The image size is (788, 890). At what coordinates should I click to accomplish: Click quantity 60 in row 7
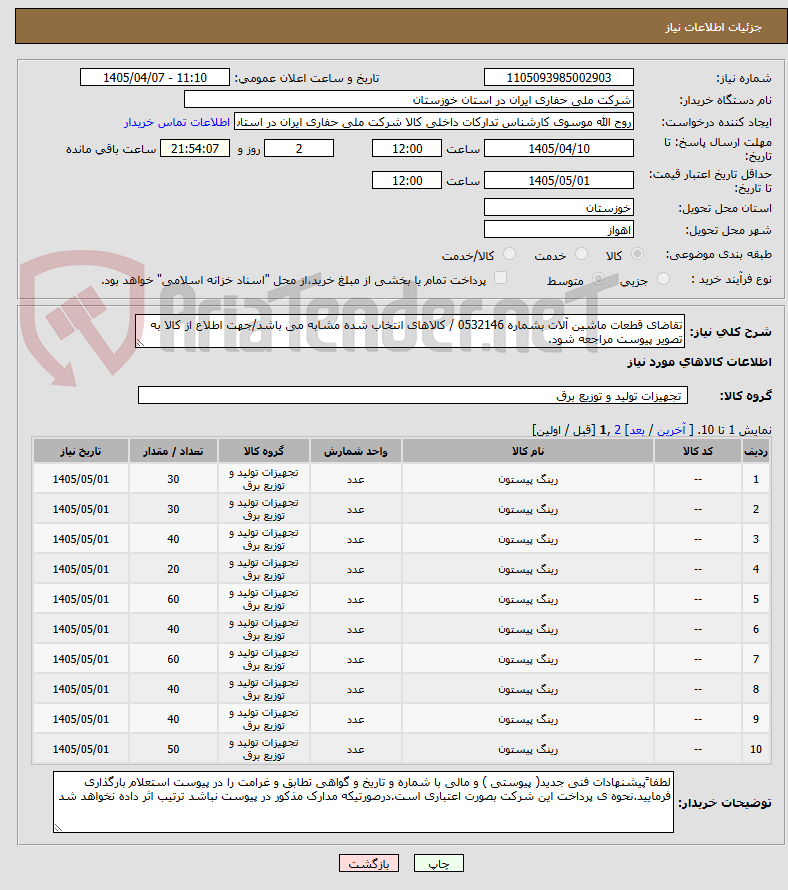(x=173, y=660)
